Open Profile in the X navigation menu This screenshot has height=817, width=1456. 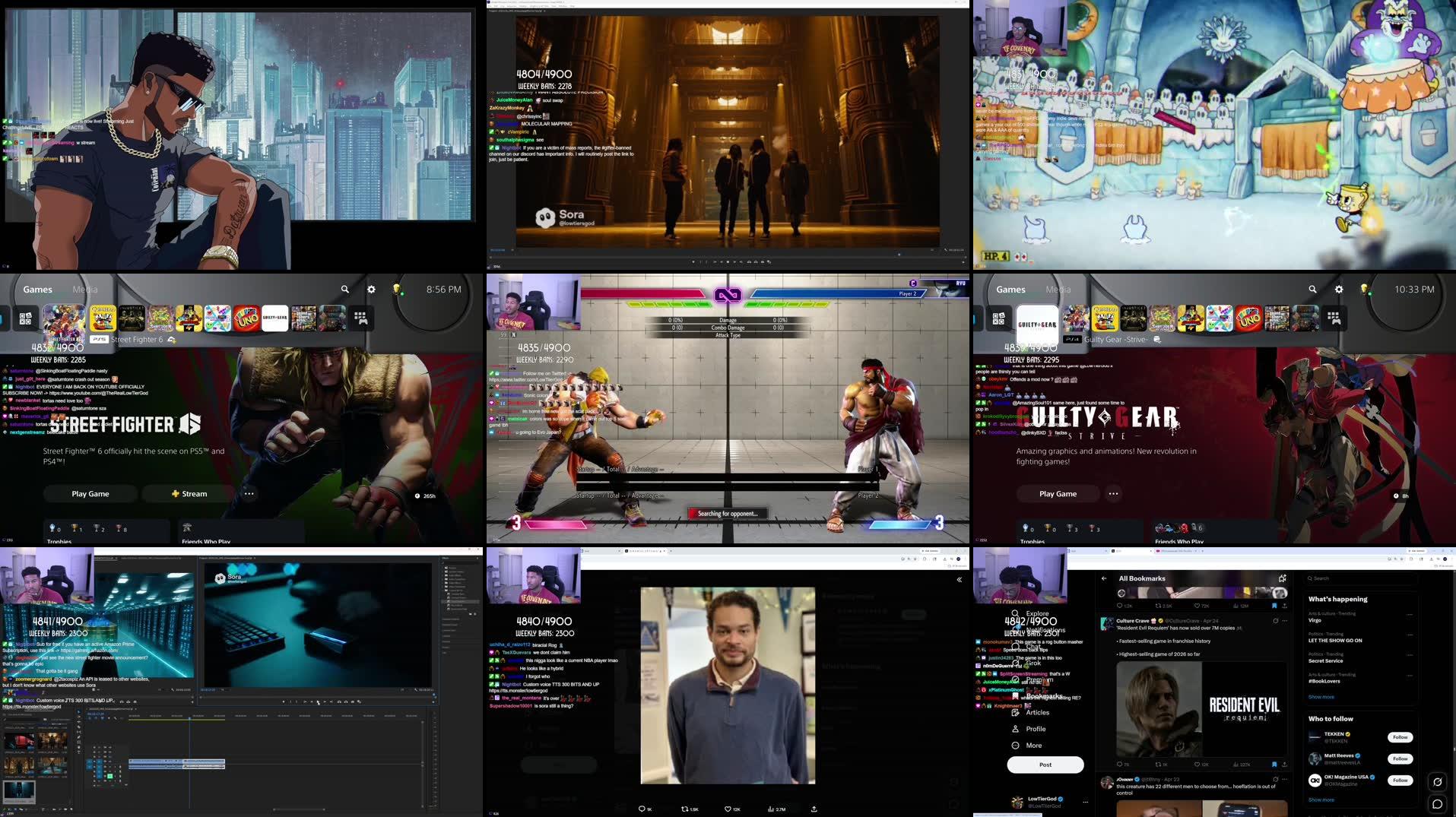1034,728
